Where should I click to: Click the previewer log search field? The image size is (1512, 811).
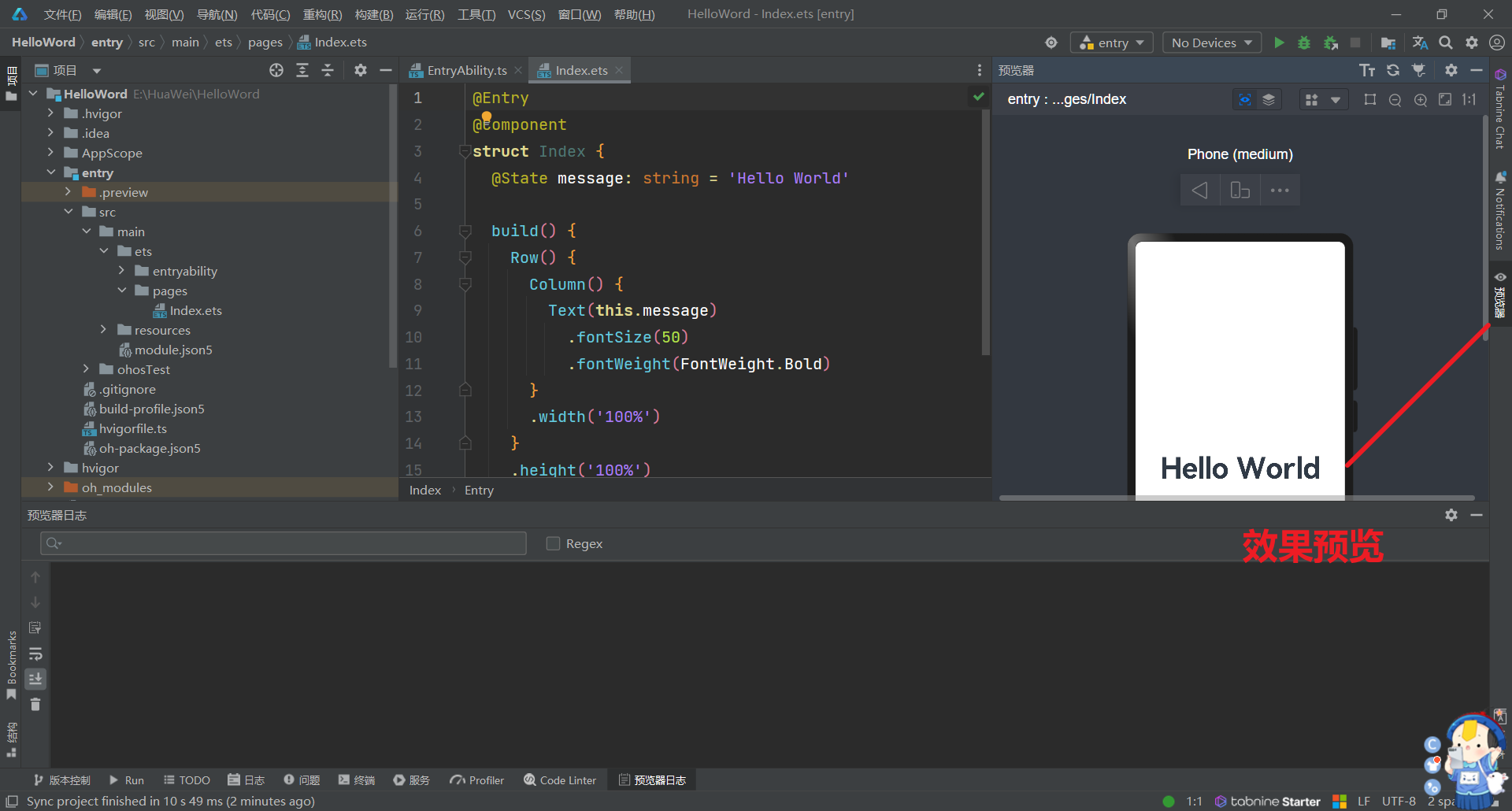click(x=283, y=543)
